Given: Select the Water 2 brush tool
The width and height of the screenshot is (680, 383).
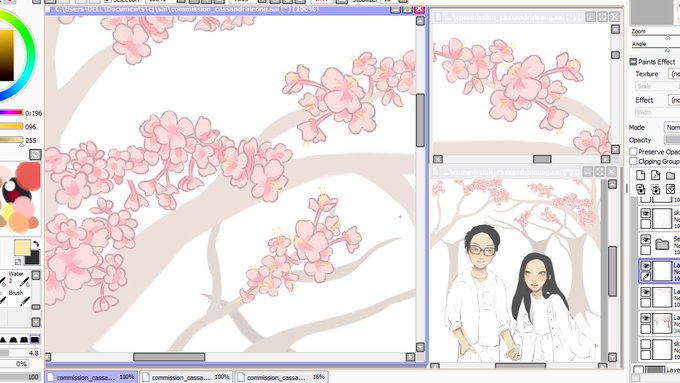Looking at the screenshot, I should [x=20, y=279].
